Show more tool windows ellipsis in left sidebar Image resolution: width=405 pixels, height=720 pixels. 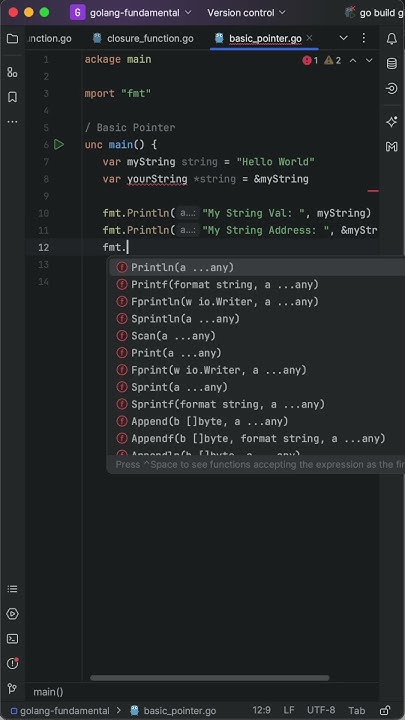click(12, 122)
